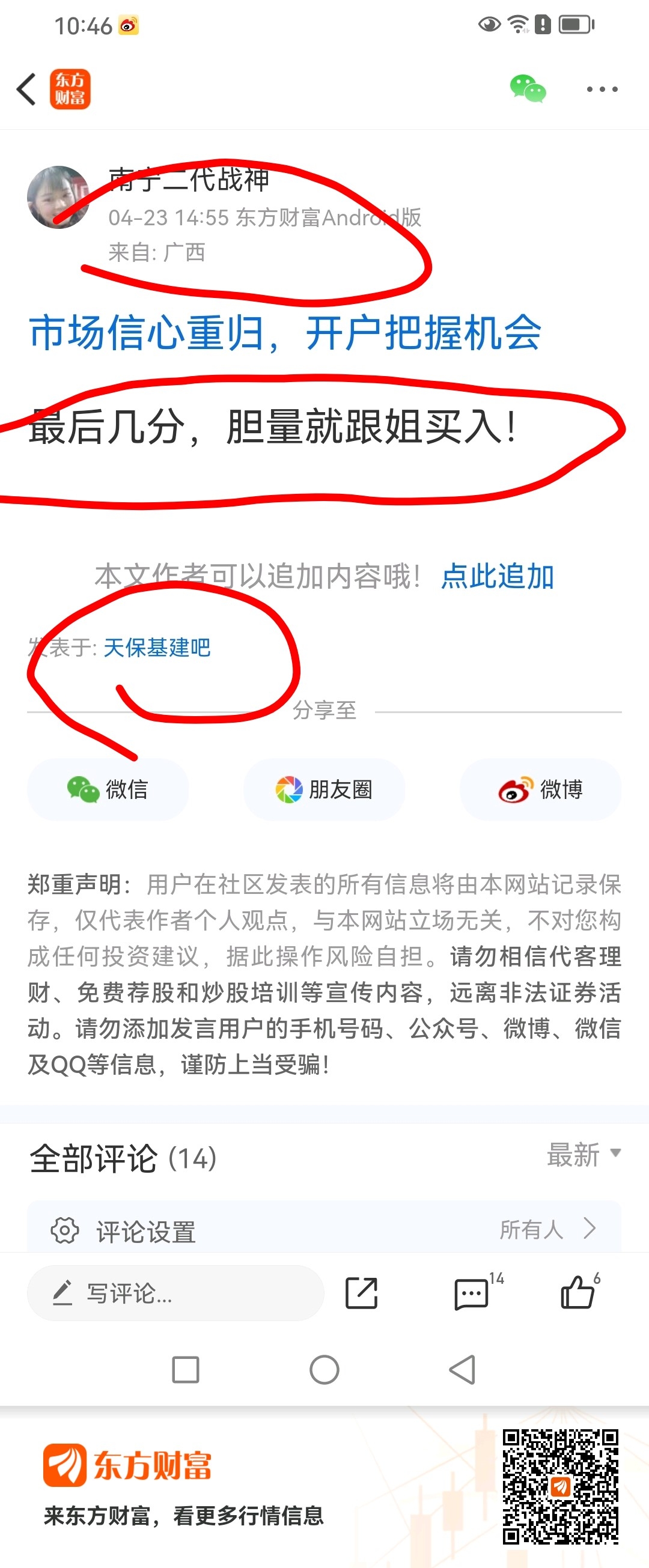Tap the back arrow icon

pyautogui.click(x=26, y=89)
